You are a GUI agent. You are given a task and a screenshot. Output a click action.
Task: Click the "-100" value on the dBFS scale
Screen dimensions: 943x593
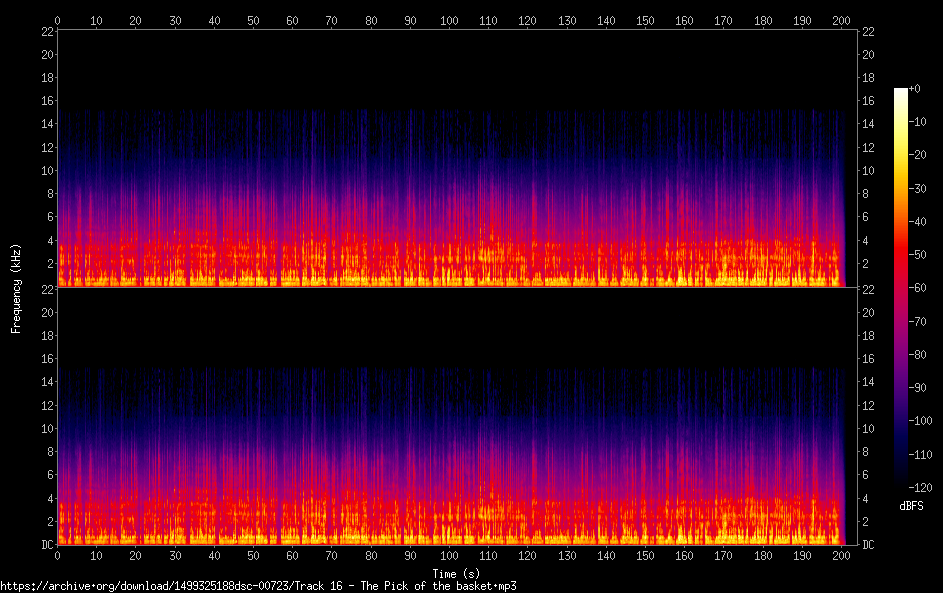tap(921, 420)
